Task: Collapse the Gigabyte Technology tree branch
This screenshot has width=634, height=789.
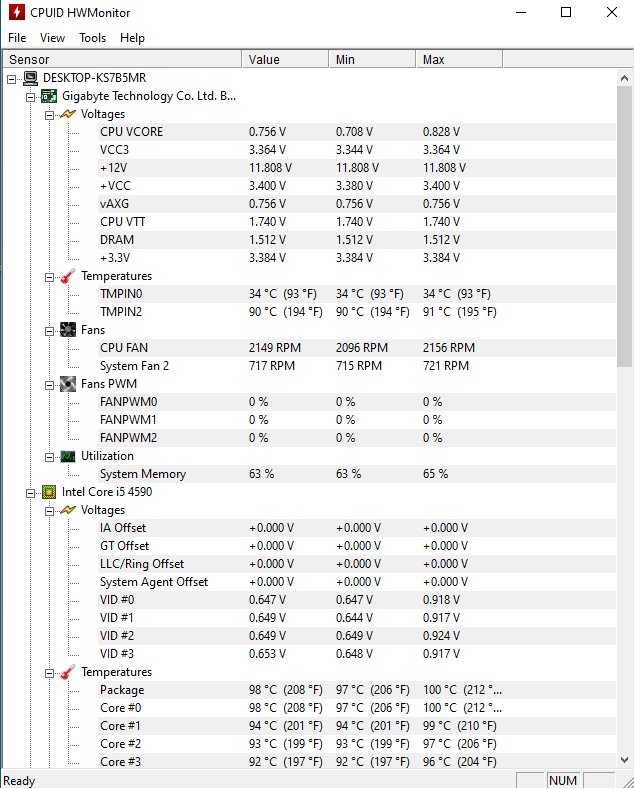Action: (30, 97)
